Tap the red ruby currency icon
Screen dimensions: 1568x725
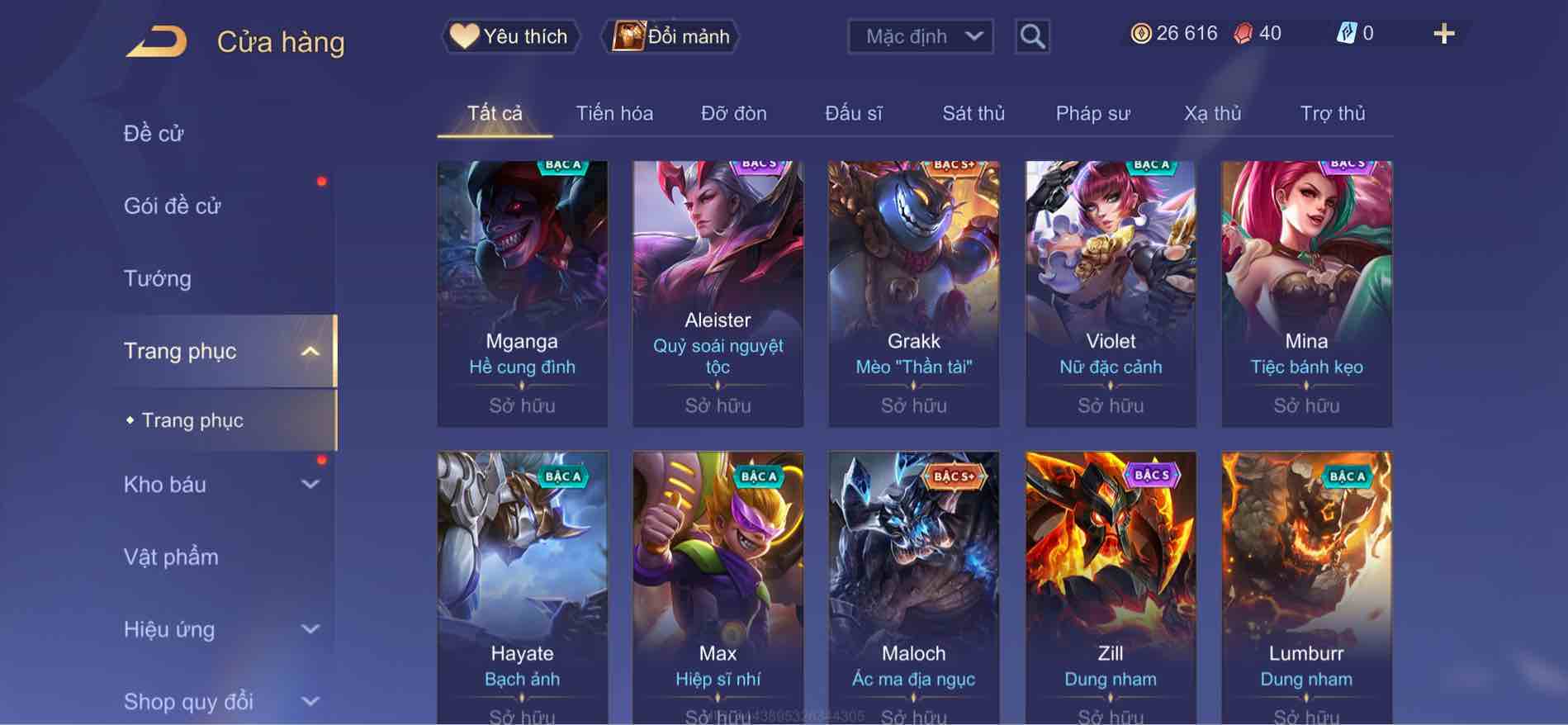pos(1243,34)
